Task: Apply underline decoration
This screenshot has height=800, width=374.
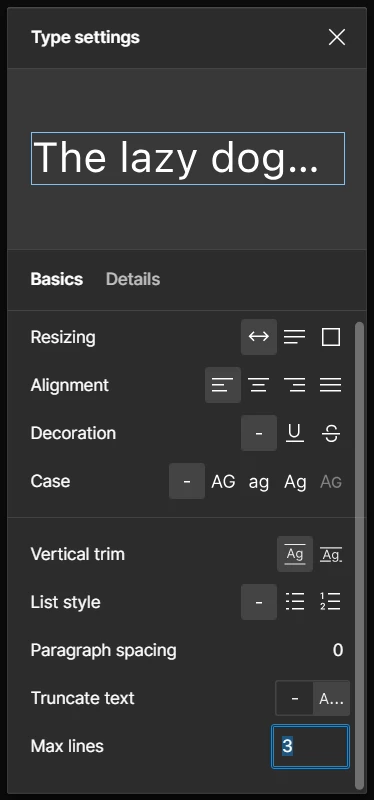Action: (294, 433)
